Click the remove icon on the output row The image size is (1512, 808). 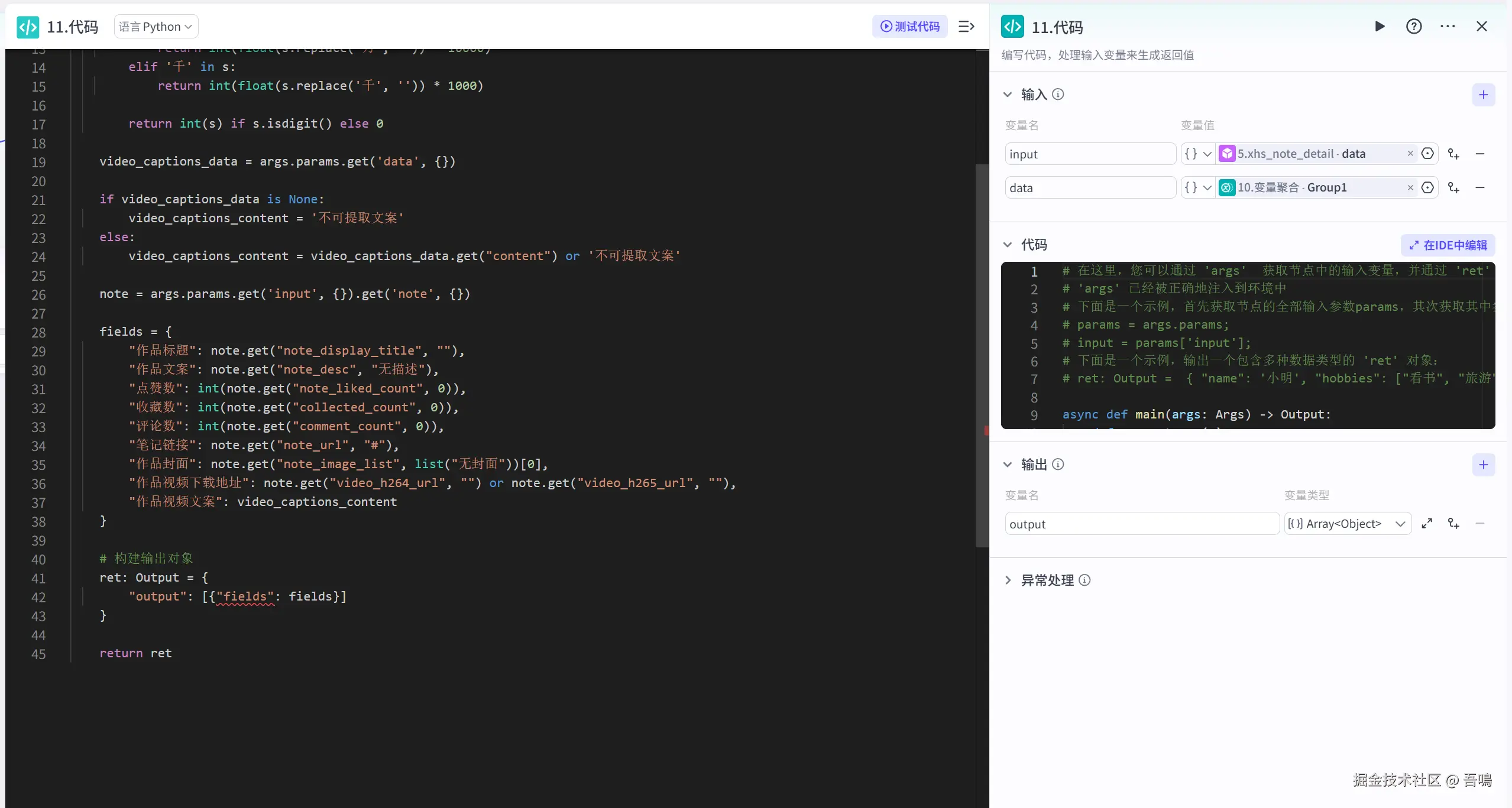pos(1480,524)
